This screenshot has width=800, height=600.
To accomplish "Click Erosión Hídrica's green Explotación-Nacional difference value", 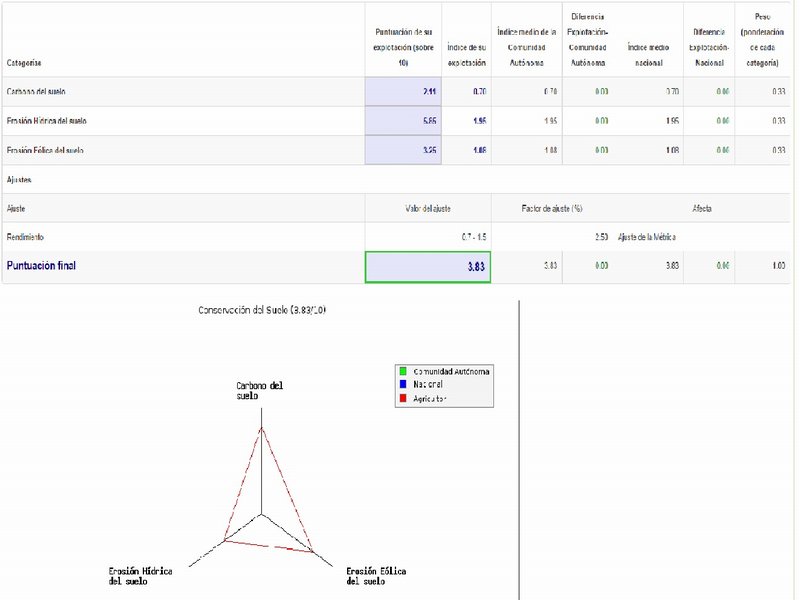I will tap(722, 121).
